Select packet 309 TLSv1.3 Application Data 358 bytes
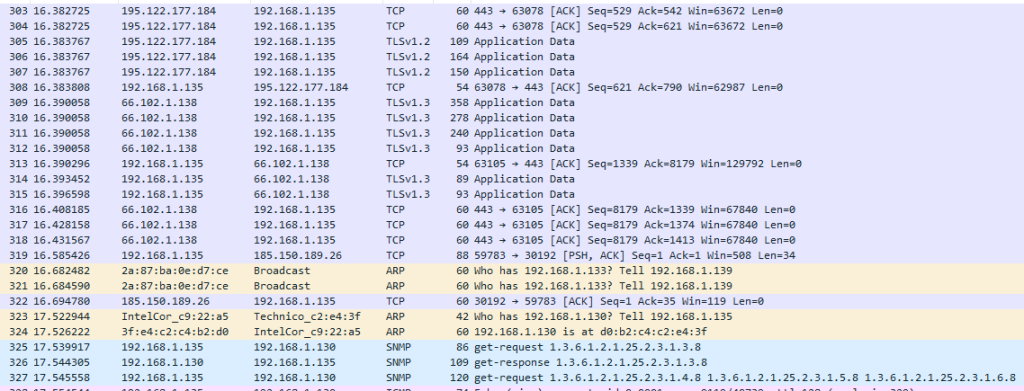The width and height of the screenshot is (1024, 391). click(x=512, y=102)
